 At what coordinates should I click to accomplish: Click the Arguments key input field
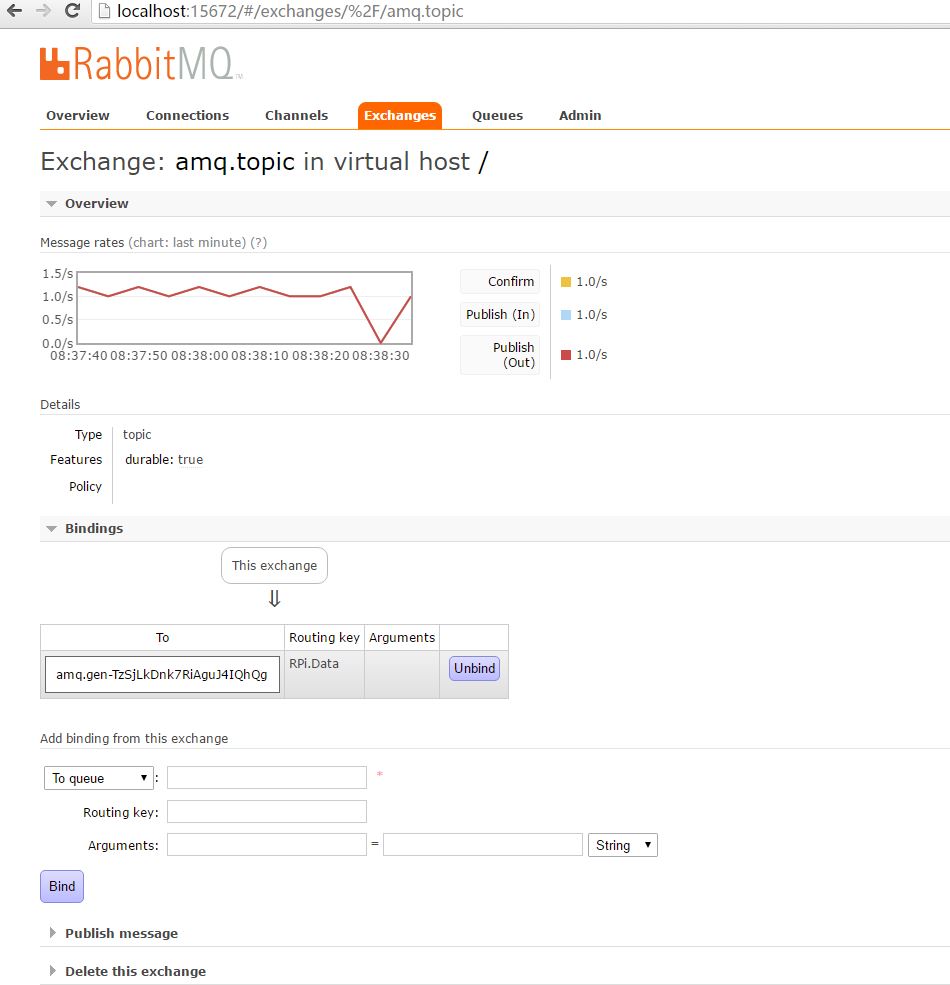click(267, 845)
